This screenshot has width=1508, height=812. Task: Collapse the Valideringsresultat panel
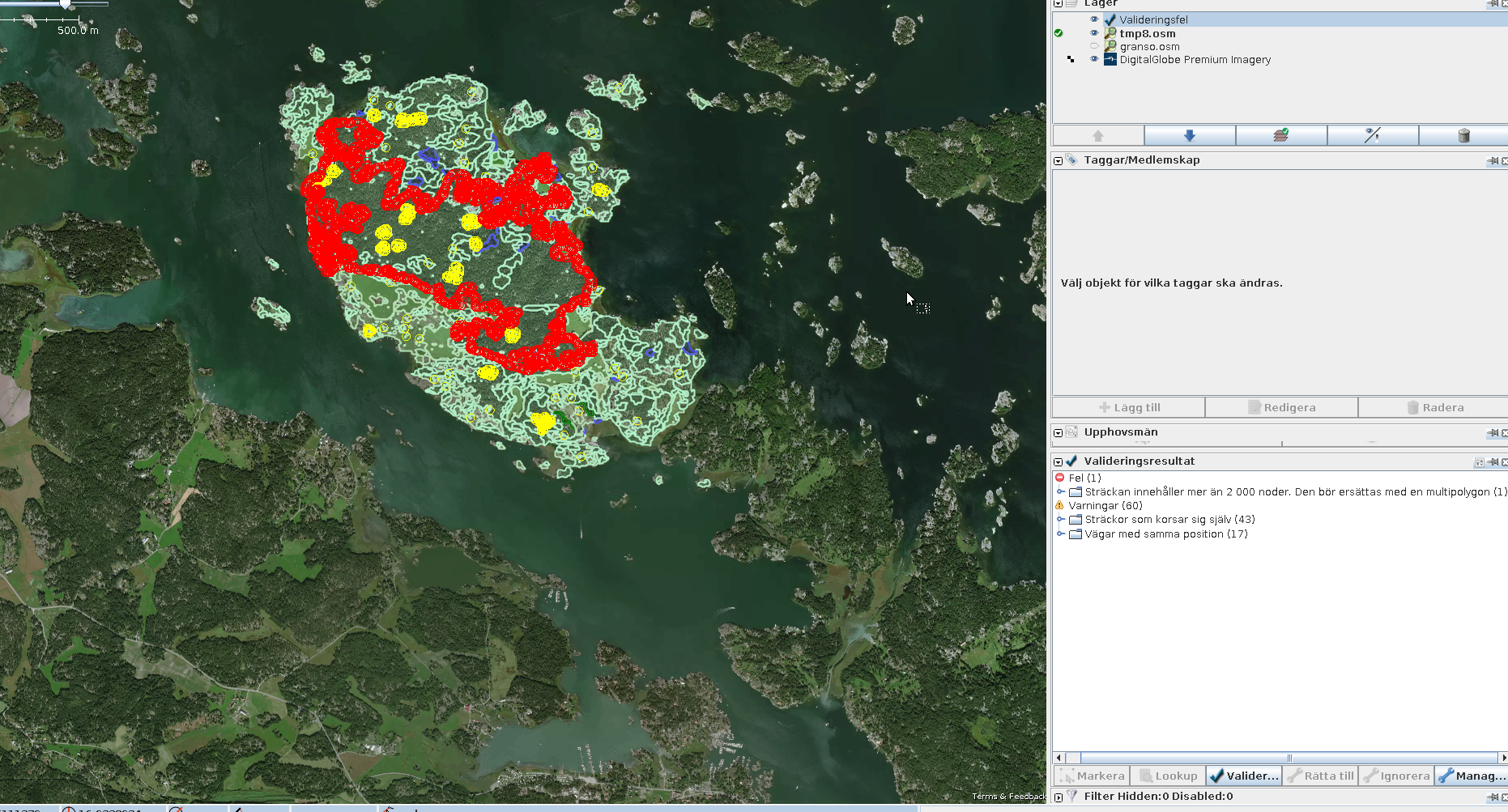click(x=1059, y=462)
